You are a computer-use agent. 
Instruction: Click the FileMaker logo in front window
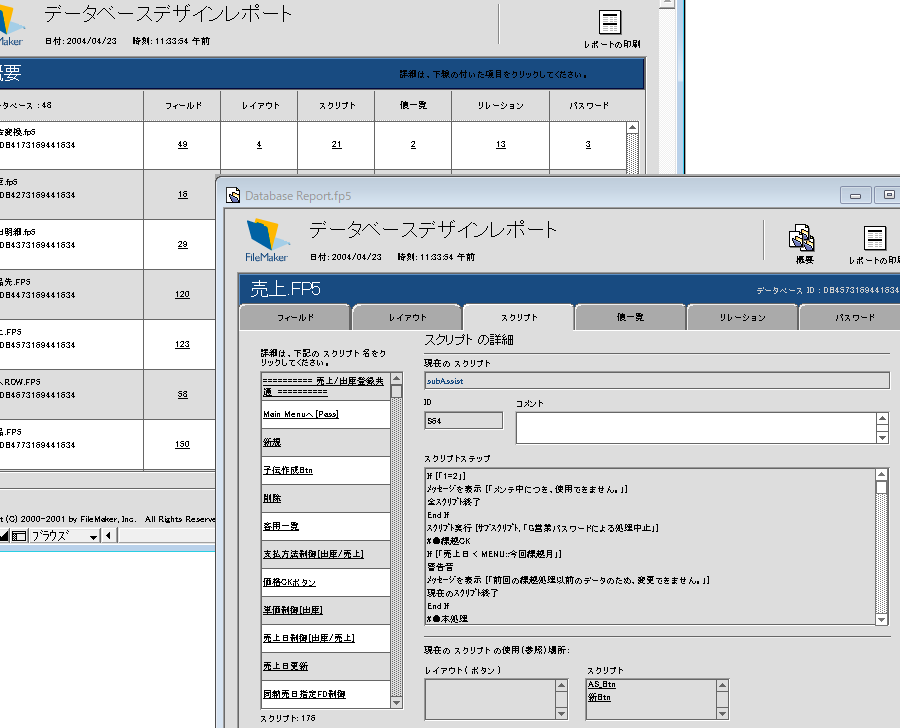(x=267, y=240)
